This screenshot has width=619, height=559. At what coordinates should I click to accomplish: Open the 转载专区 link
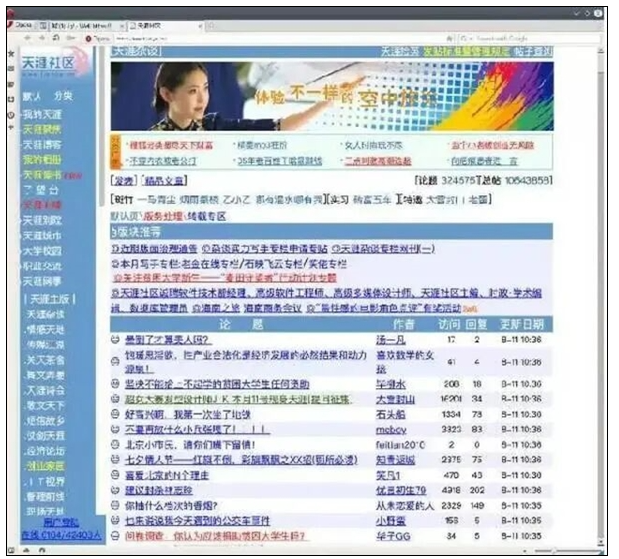pos(206,216)
